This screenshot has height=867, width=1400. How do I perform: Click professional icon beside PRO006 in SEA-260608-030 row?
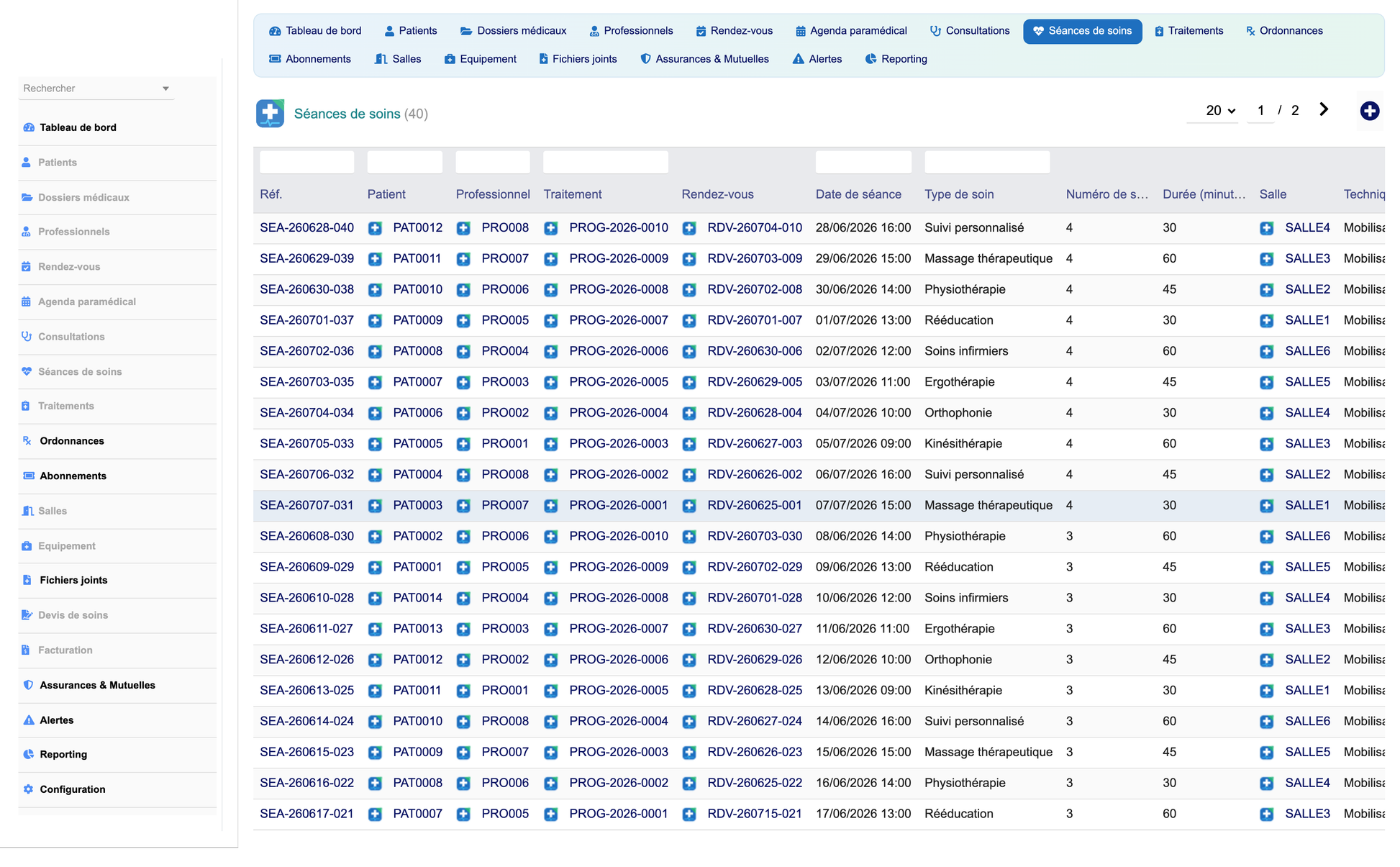(x=463, y=537)
